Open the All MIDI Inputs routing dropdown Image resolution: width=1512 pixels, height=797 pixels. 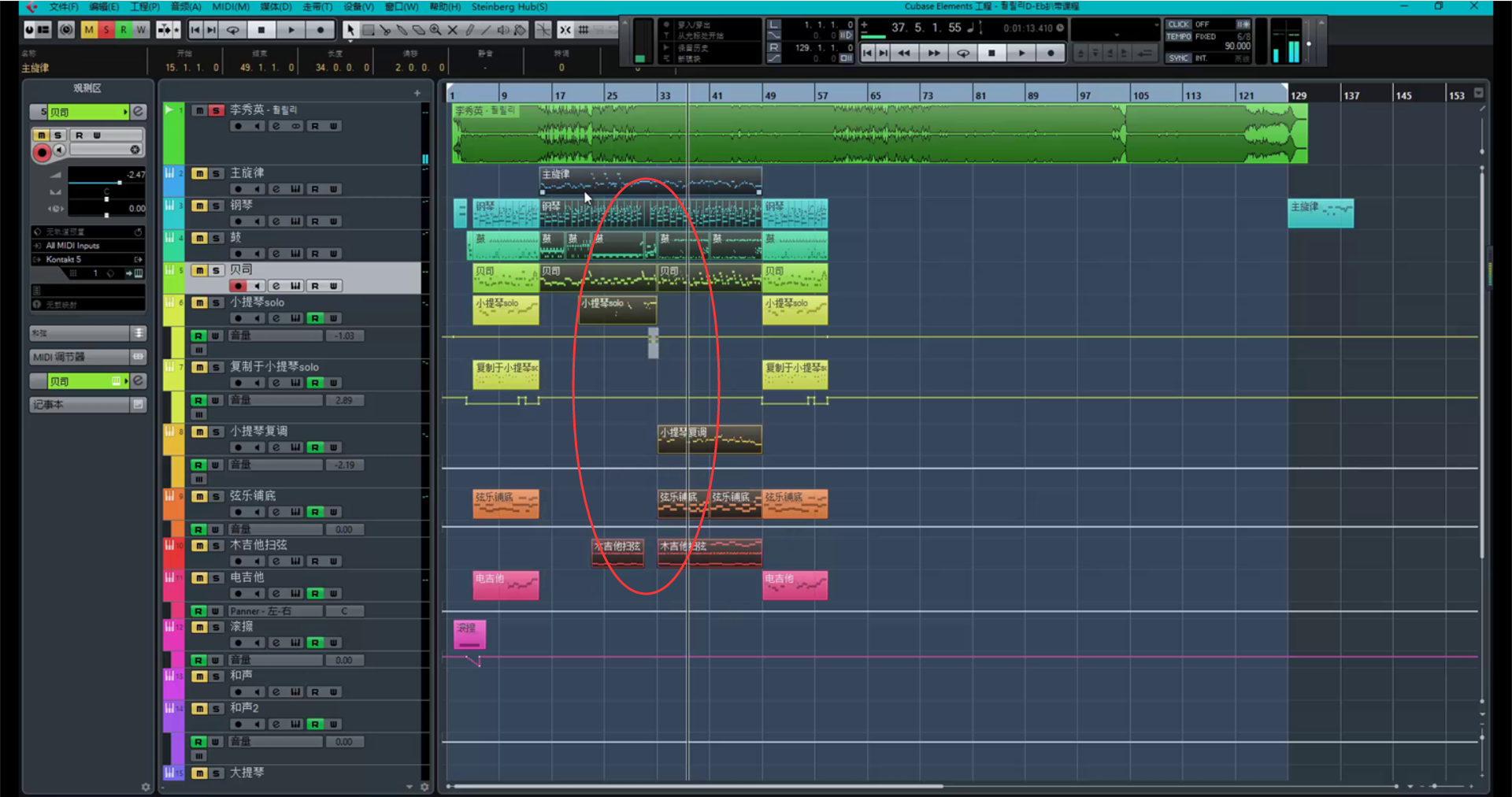coord(88,246)
